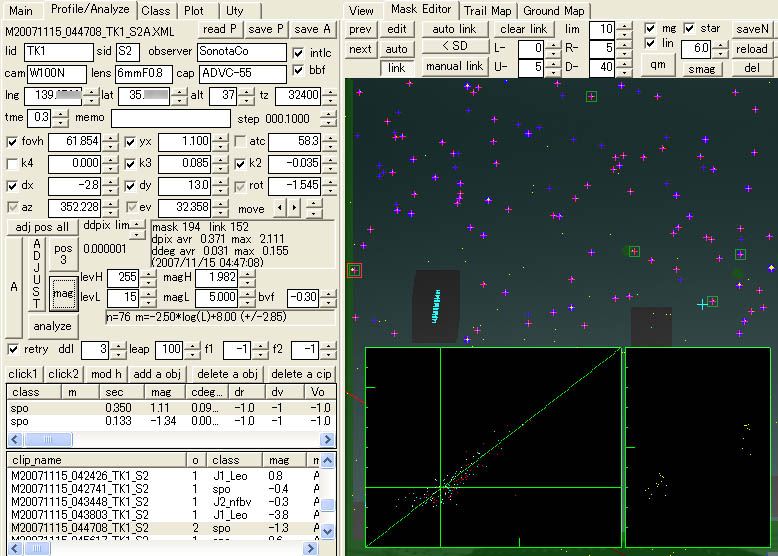Click the green boxed star near the top of the sky view
This screenshot has height=556, width=778.
[591, 96]
